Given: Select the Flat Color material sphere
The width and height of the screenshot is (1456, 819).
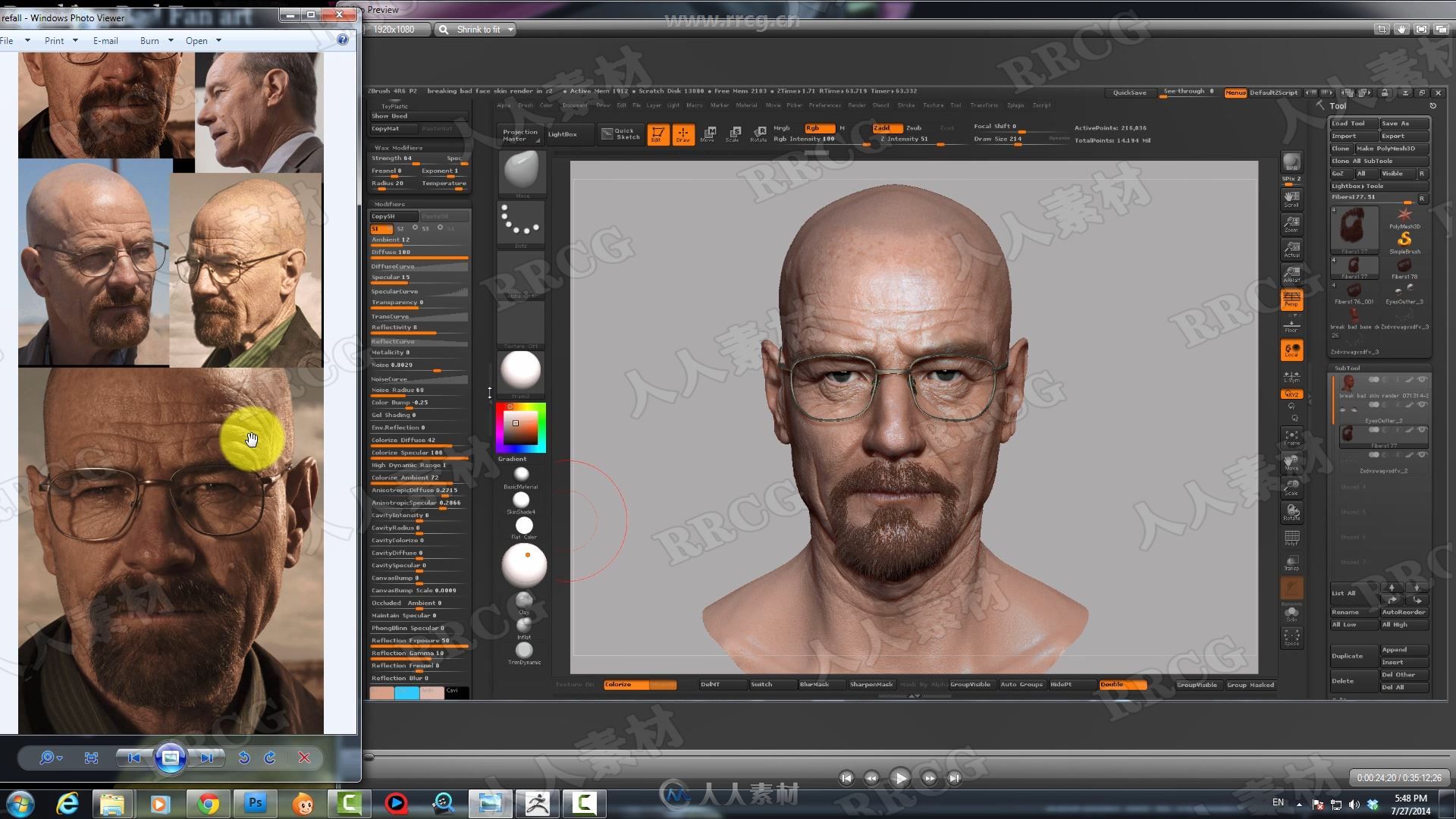Looking at the screenshot, I should tap(524, 526).
